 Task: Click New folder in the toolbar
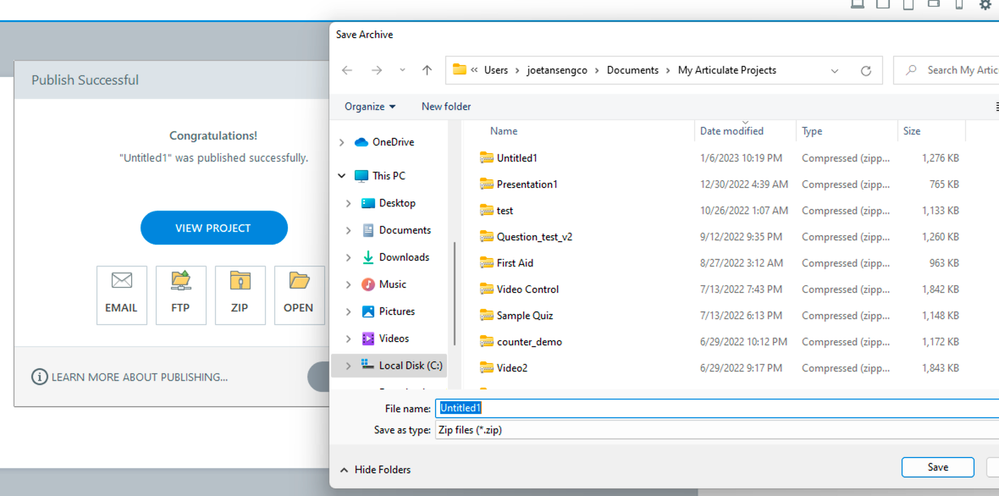pos(446,107)
